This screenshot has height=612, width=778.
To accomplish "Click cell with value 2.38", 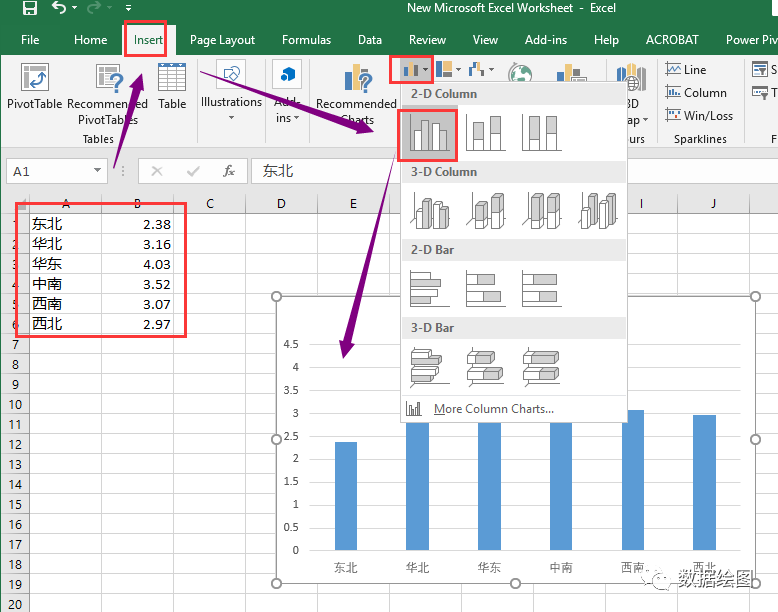I will [x=137, y=224].
